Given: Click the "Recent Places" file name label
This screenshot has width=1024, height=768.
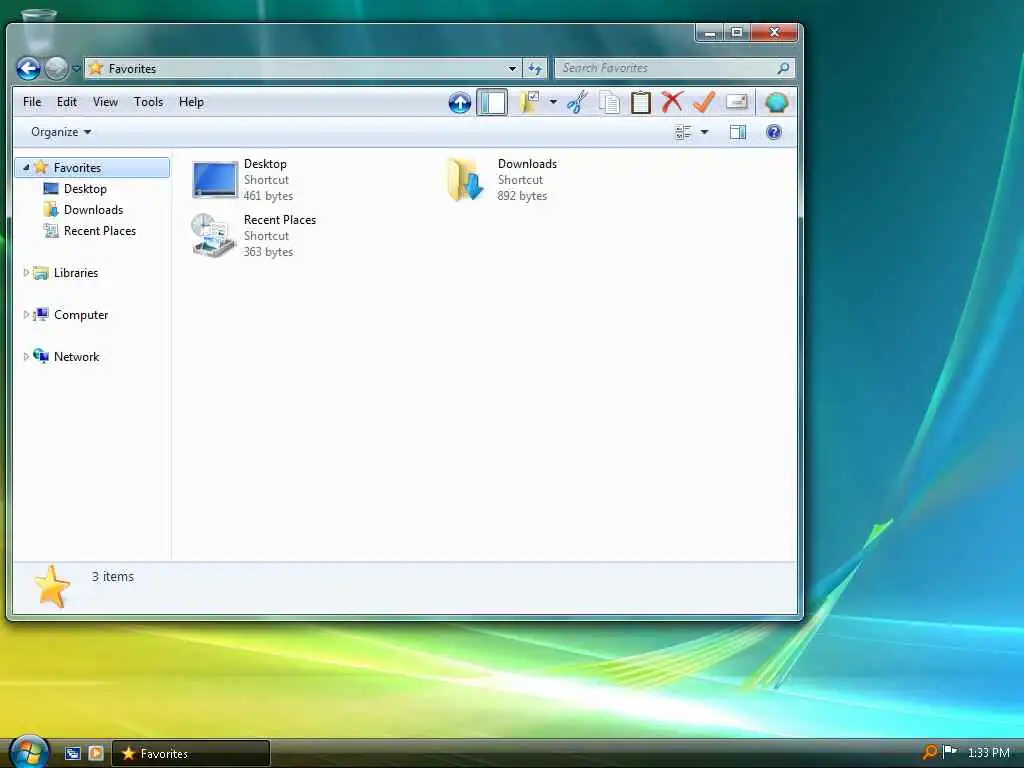Looking at the screenshot, I should [x=280, y=220].
